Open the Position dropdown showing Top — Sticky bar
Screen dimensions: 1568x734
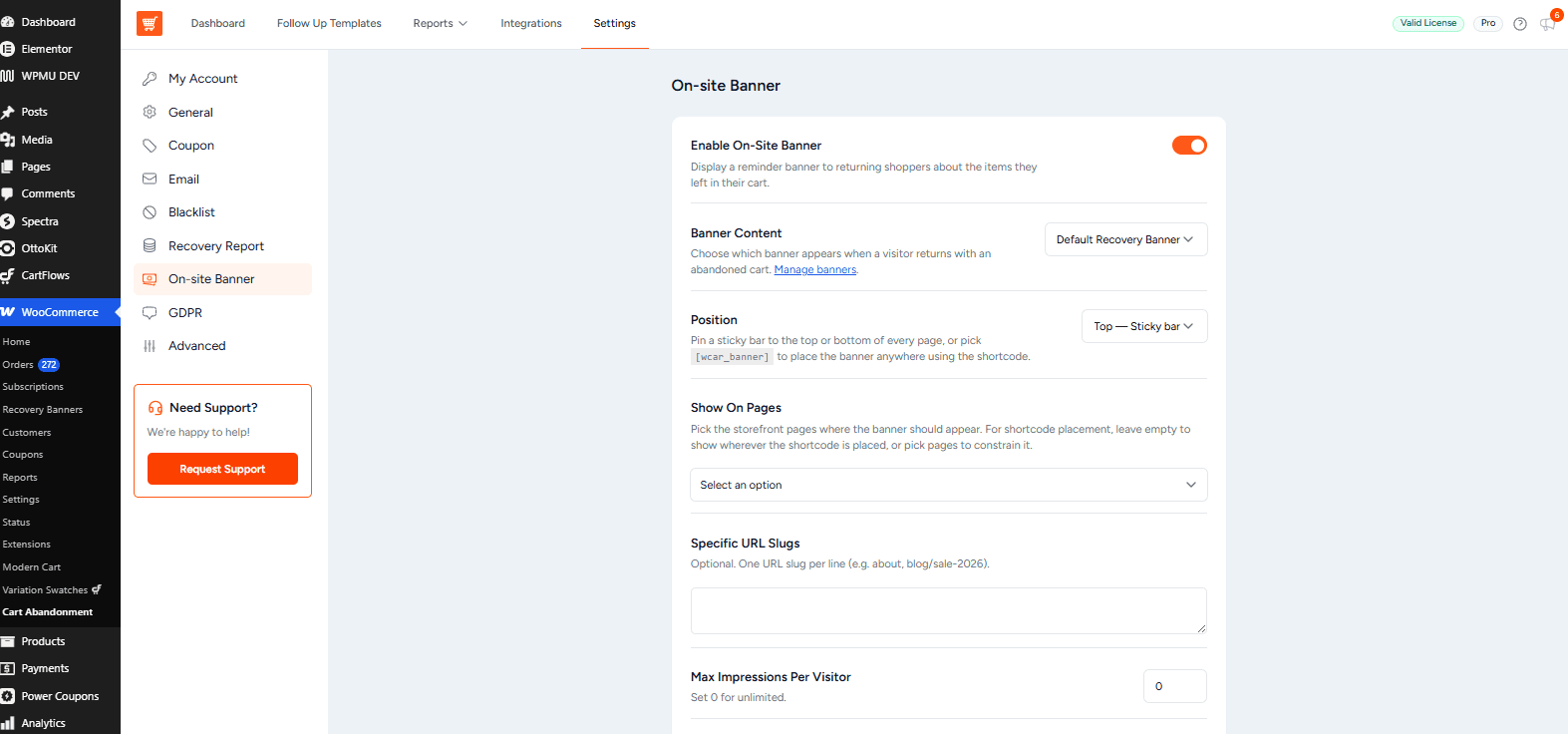[1144, 326]
